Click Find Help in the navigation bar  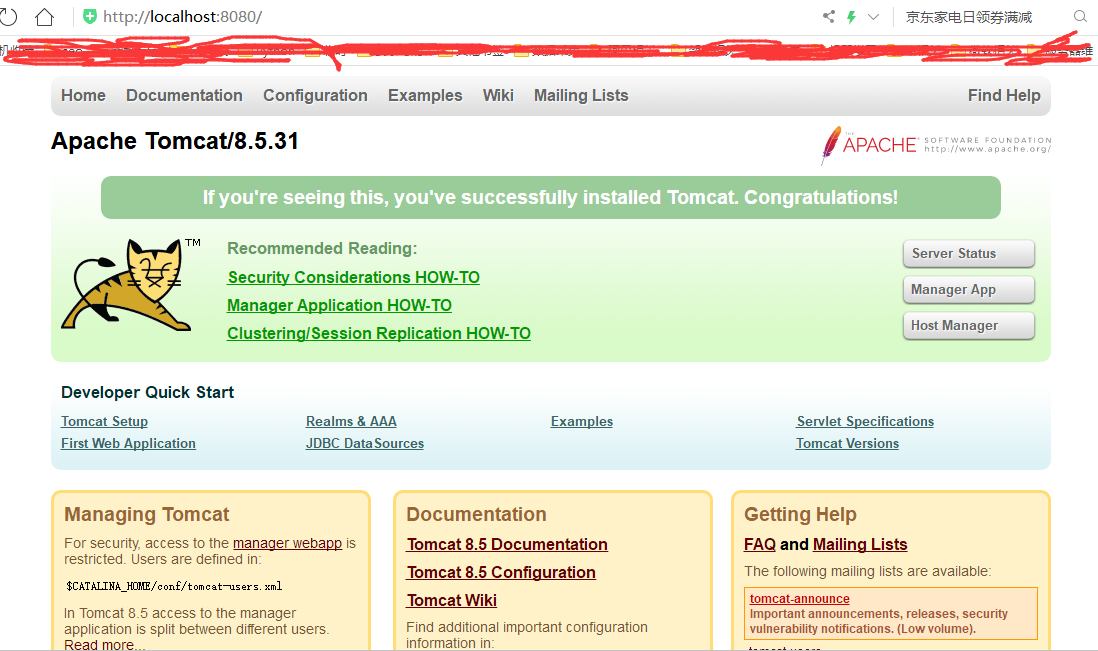tap(1004, 95)
